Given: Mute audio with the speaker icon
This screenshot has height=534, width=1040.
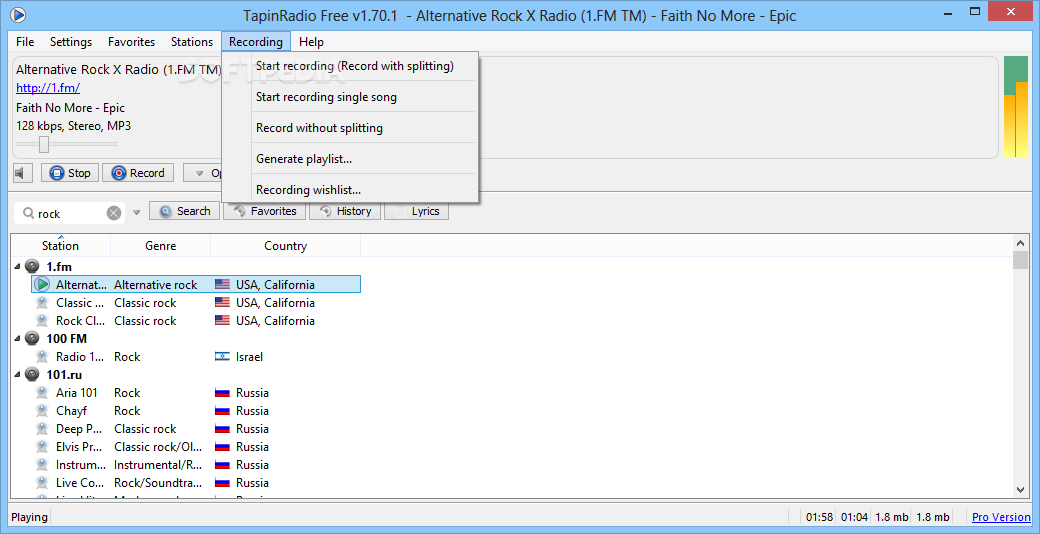Looking at the screenshot, I should coord(22,174).
